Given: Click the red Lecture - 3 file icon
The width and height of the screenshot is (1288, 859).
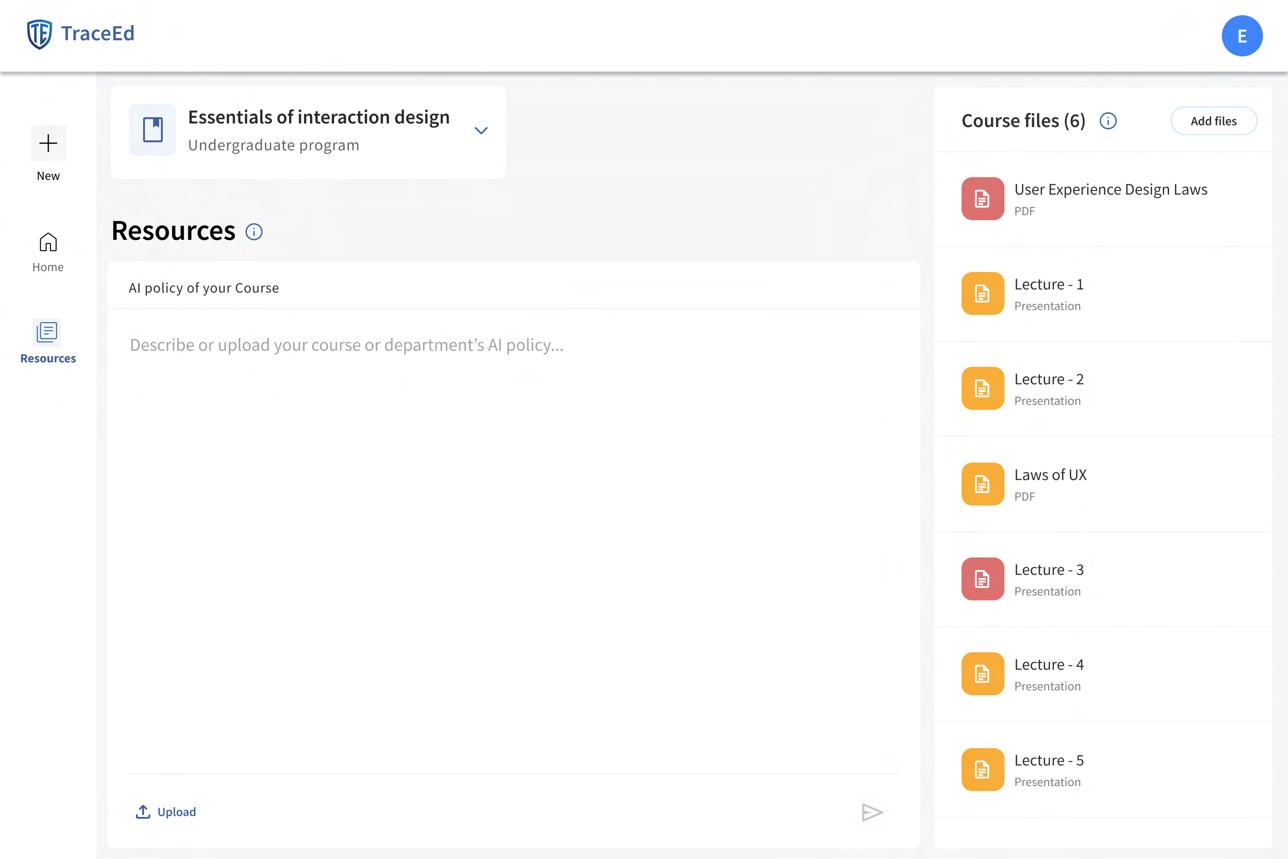Looking at the screenshot, I should 982,579.
